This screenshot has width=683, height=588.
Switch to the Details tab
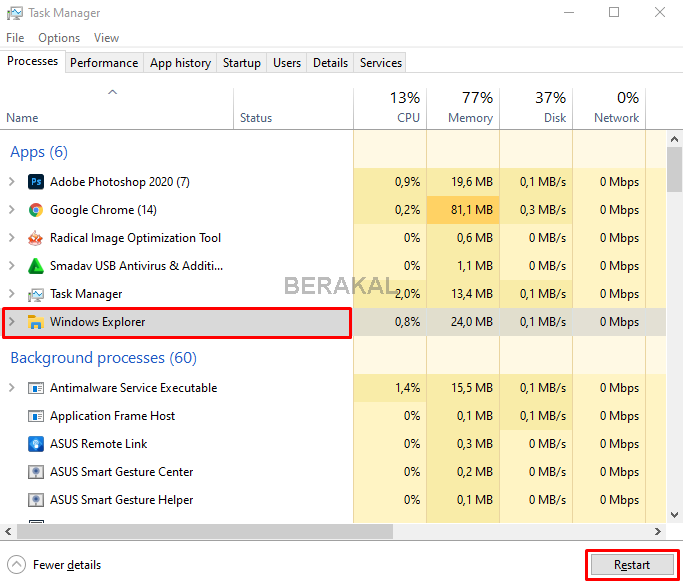pyautogui.click(x=330, y=63)
